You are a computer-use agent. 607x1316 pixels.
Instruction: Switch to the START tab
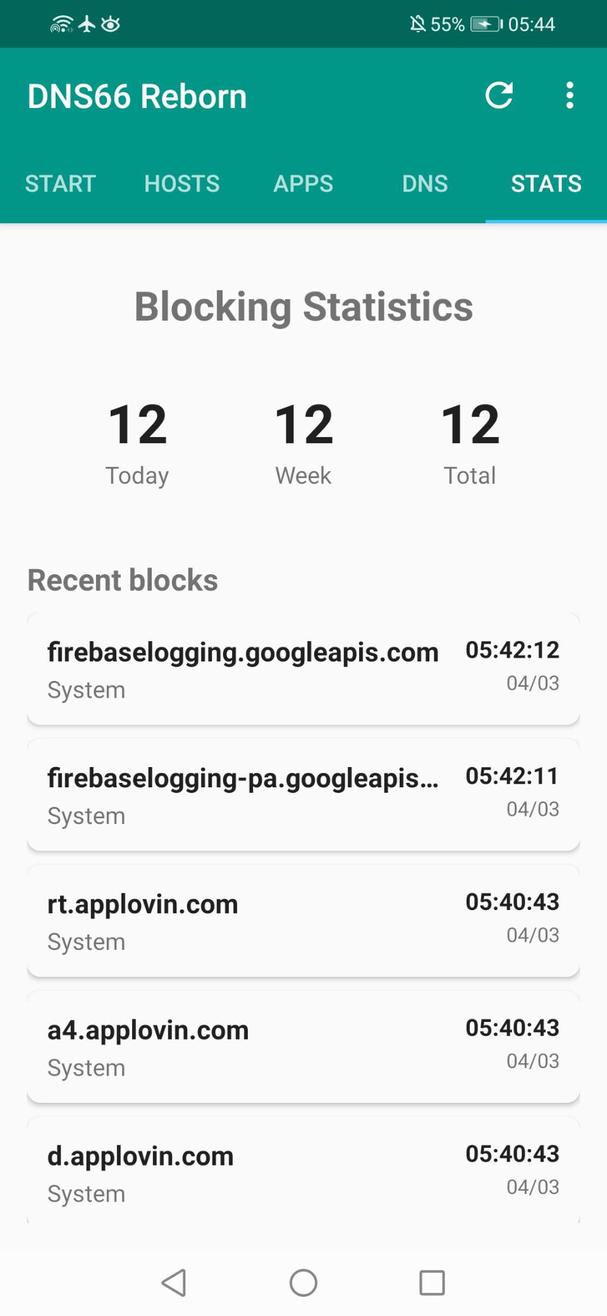[x=60, y=184]
